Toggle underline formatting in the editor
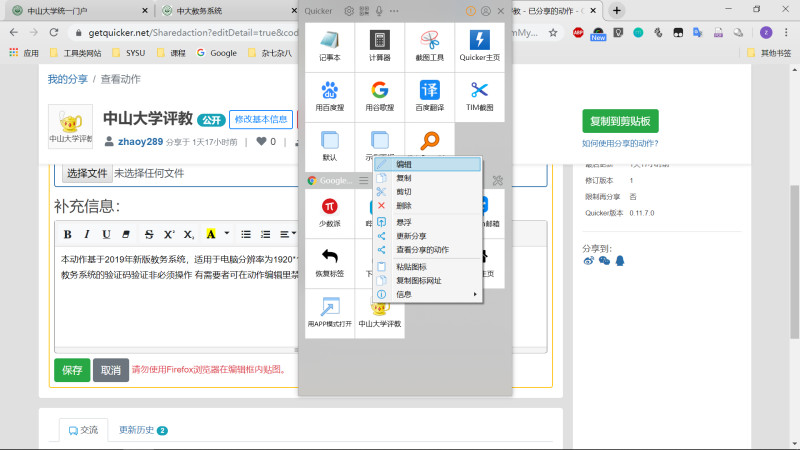The image size is (800, 450). click(x=106, y=234)
